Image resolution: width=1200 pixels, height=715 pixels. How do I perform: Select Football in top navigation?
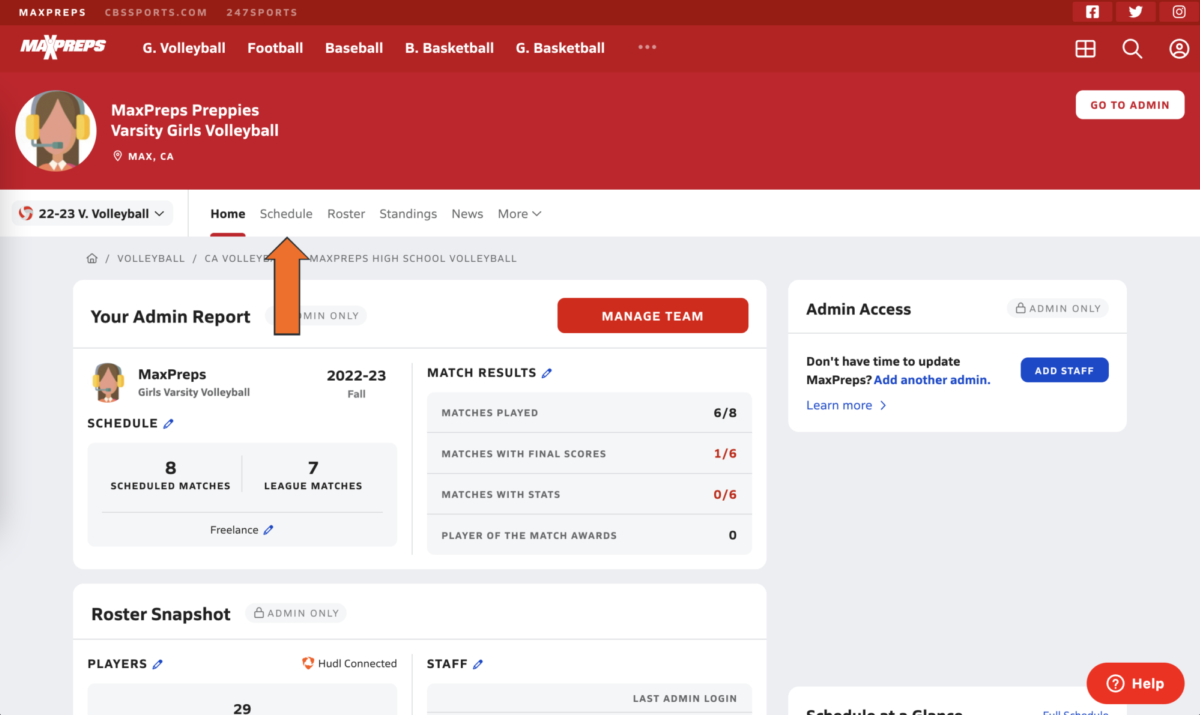275,48
